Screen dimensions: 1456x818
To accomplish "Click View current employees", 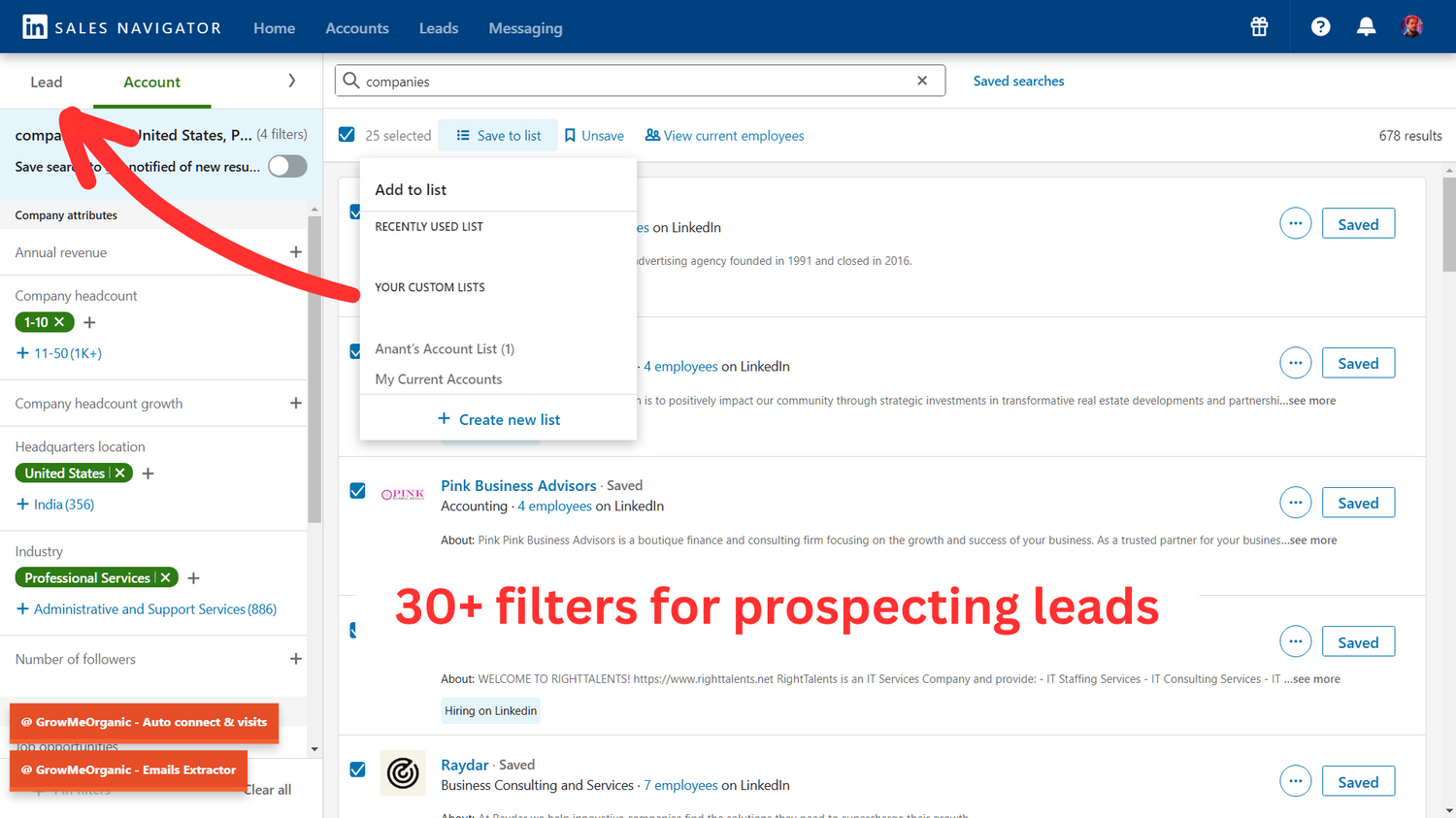I will (724, 136).
